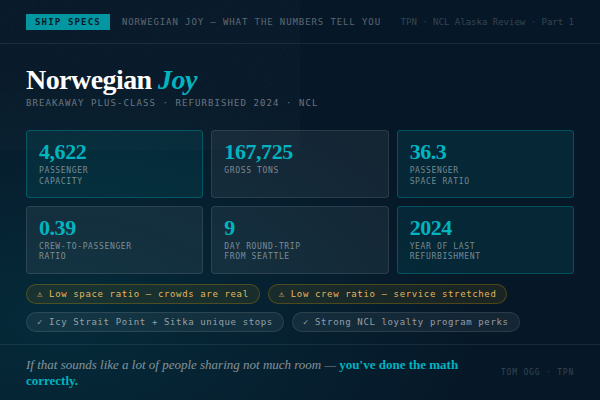Open the 4,622 Passenger Capacity card
The width and height of the screenshot is (600, 400).
(114, 164)
